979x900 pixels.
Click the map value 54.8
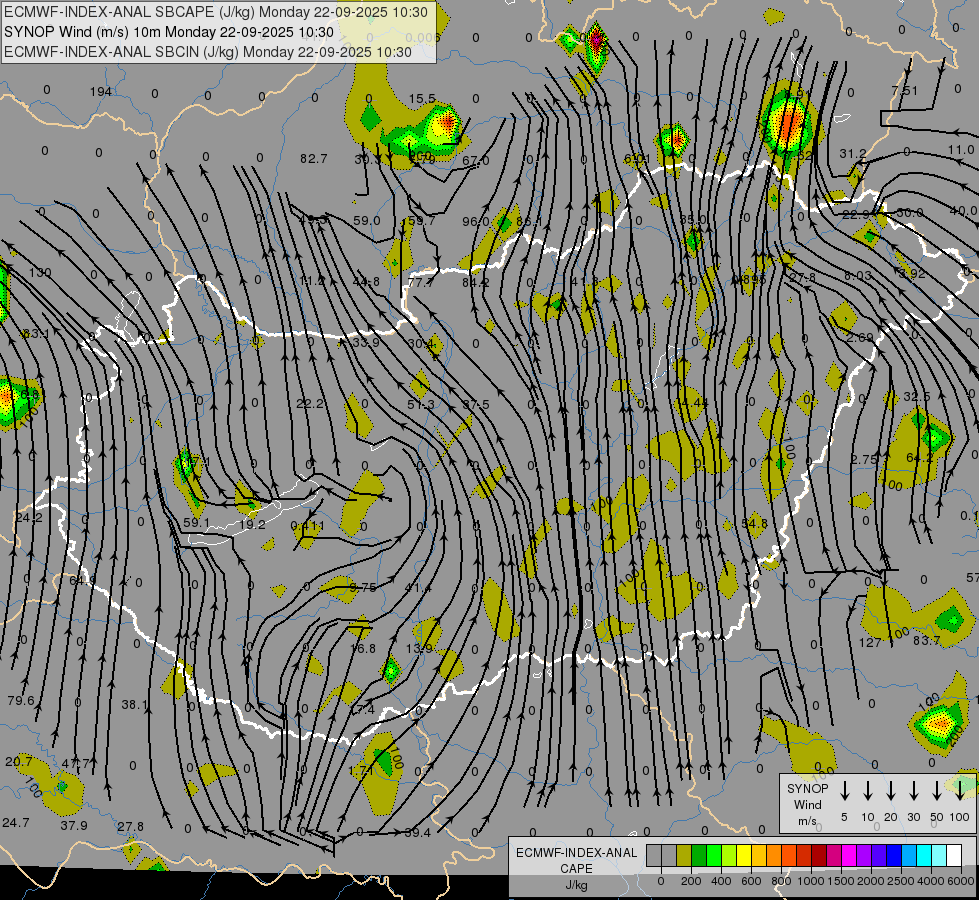point(755,523)
